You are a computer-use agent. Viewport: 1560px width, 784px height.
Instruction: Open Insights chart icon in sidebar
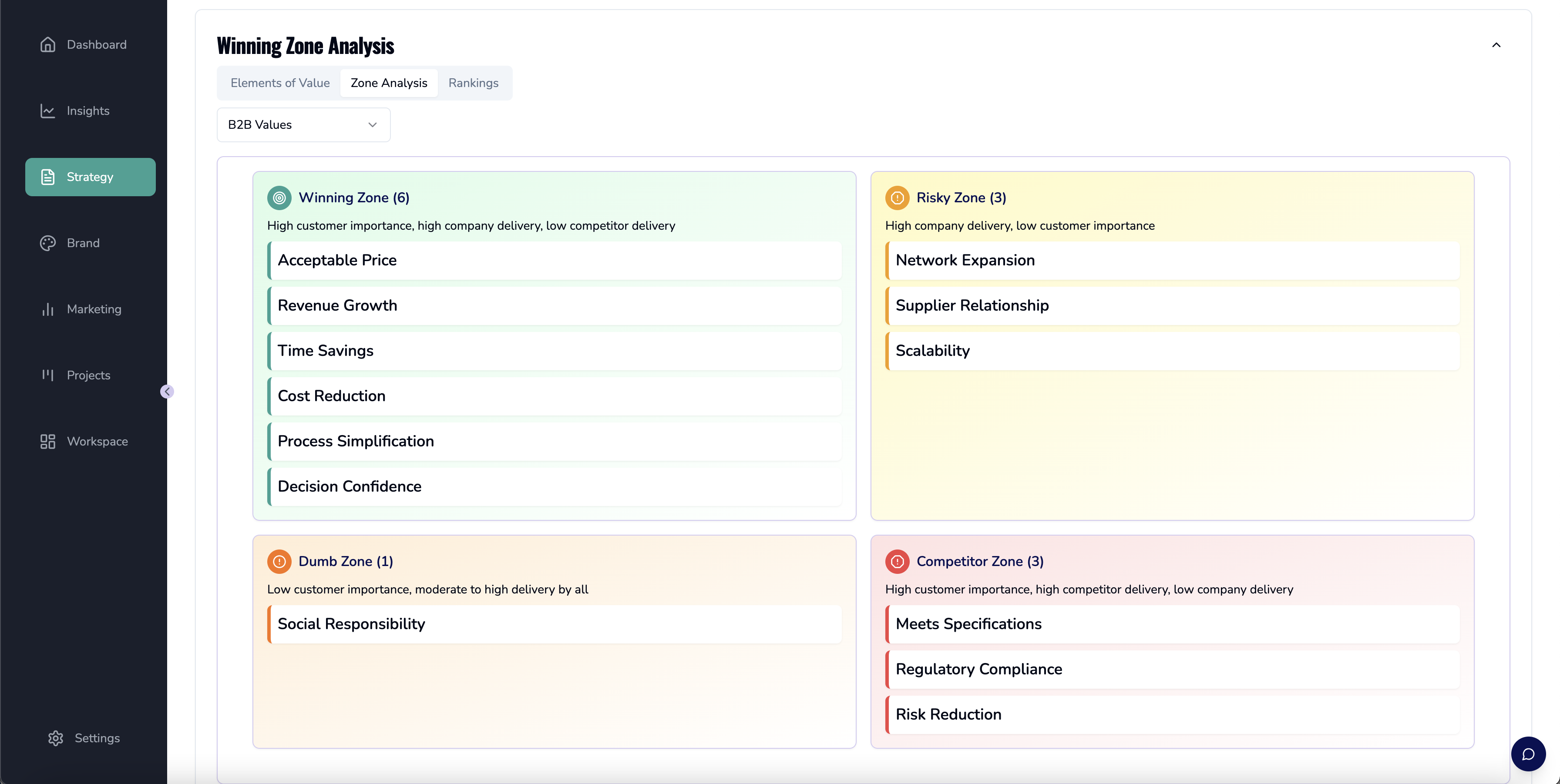click(x=48, y=111)
